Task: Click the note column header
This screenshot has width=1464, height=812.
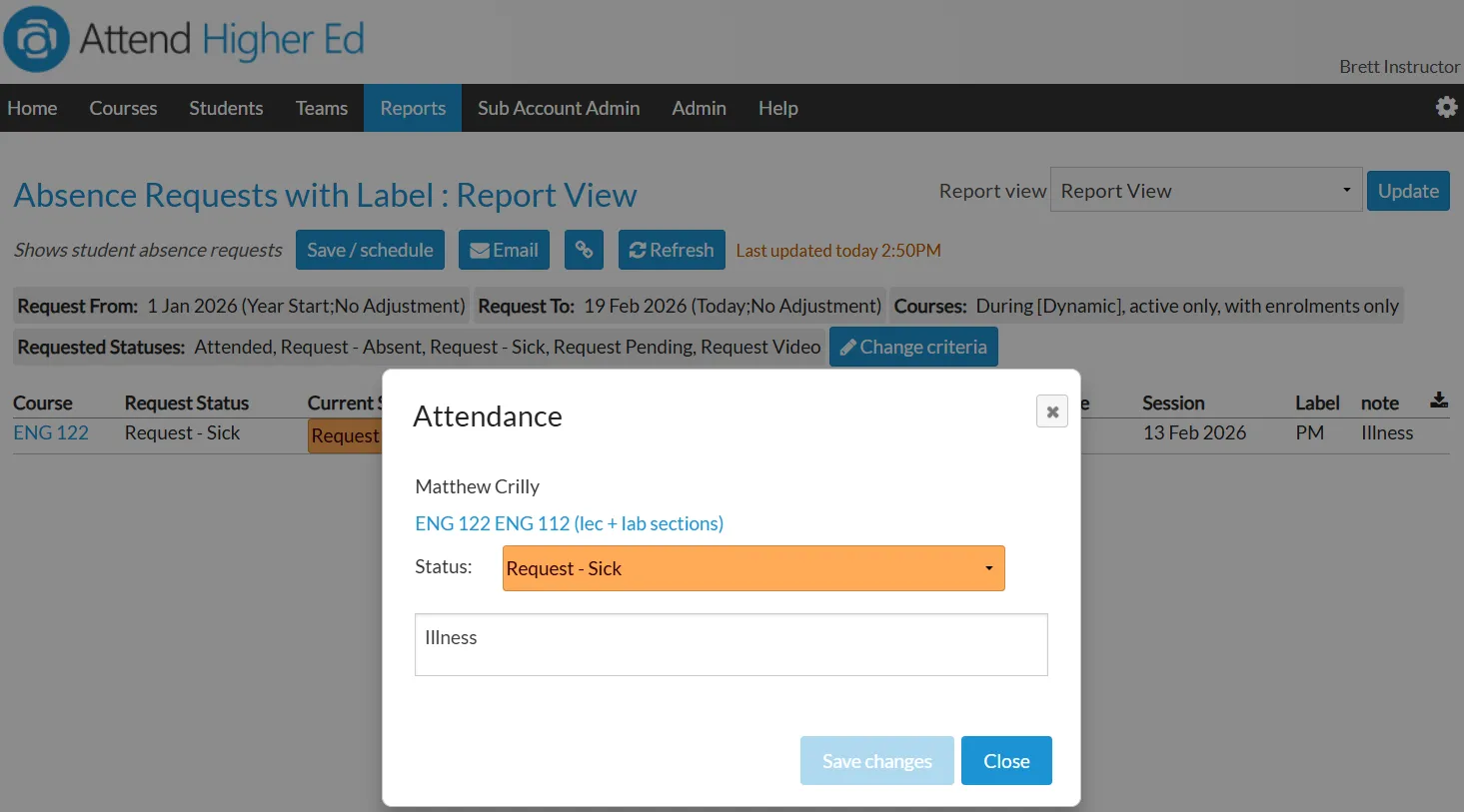Action: pyautogui.click(x=1379, y=403)
